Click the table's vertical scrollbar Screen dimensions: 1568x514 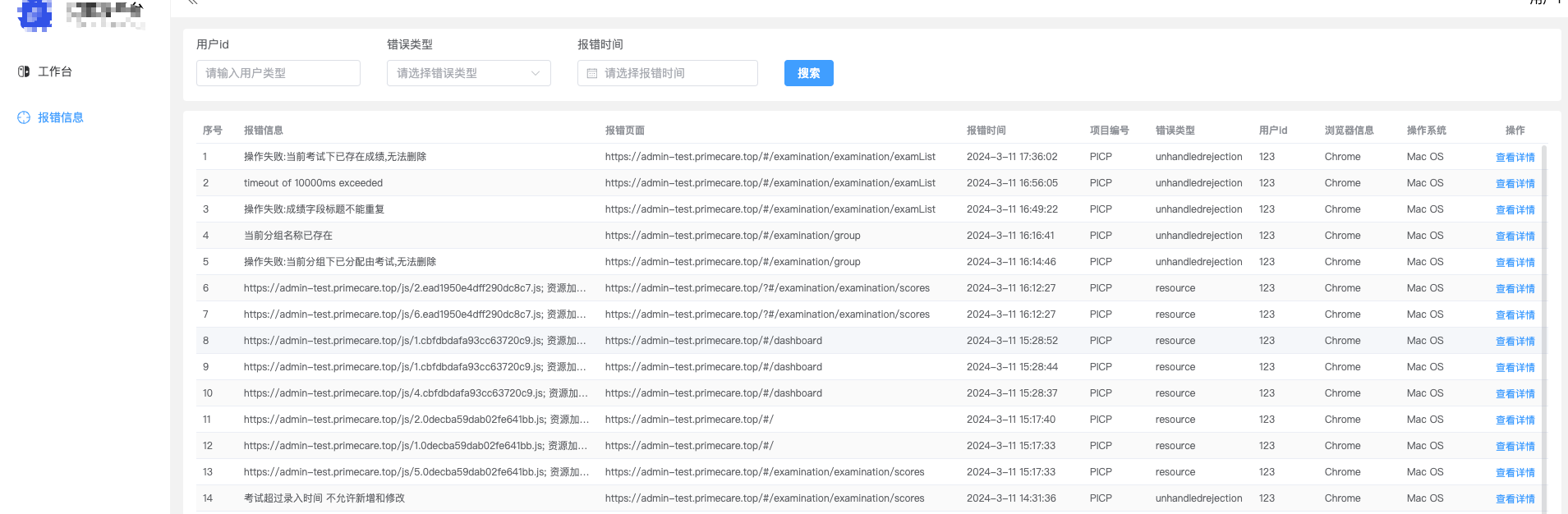(1544, 328)
